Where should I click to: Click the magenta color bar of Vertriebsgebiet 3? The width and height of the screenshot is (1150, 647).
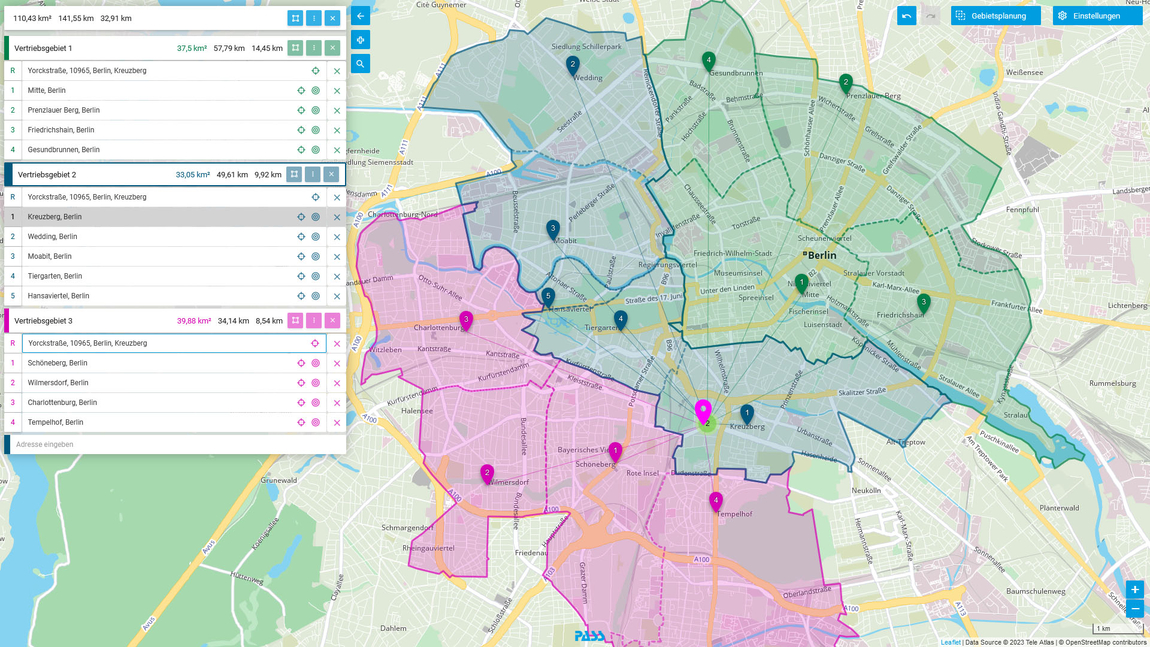[7, 321]
